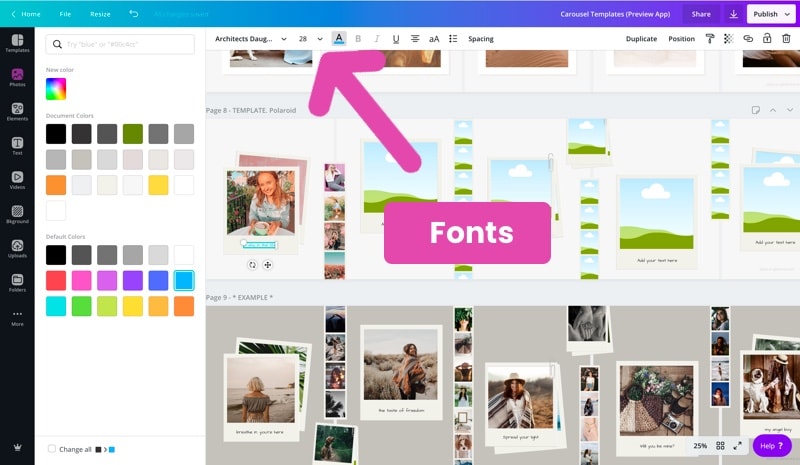Click the Page 9 - * EXAMPLE * title

pyautogui.click(x=239, y=297)
